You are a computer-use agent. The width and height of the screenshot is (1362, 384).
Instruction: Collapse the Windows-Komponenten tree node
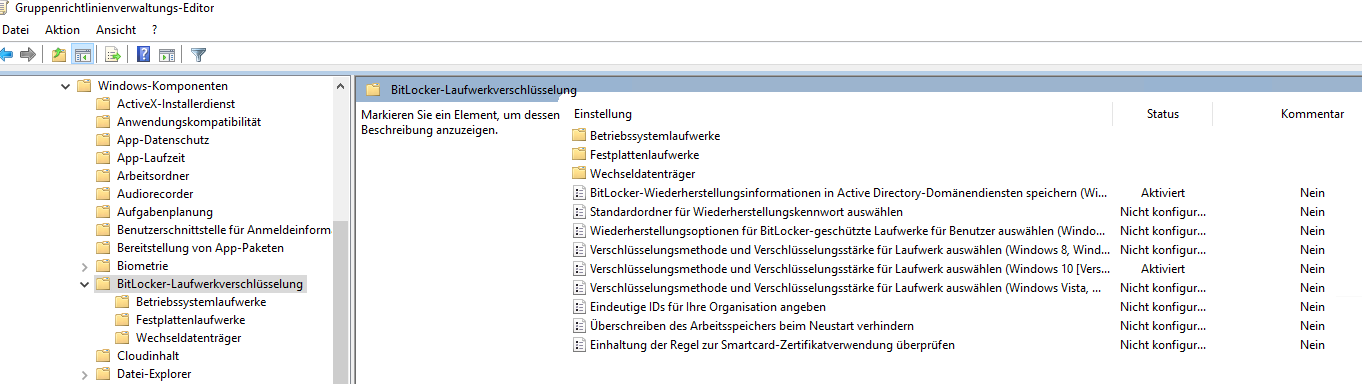pyautogui.click(x=65, y=86)
